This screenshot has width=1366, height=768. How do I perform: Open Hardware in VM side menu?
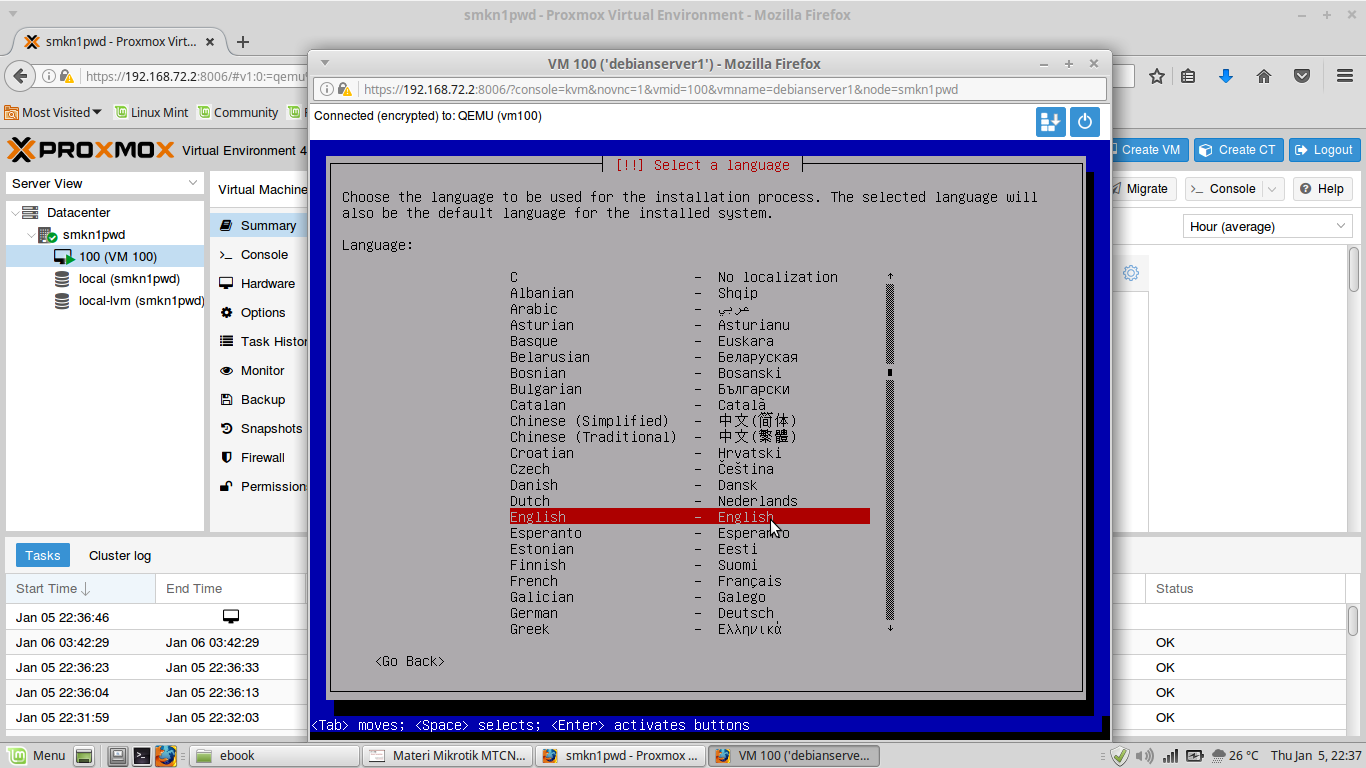260,284
